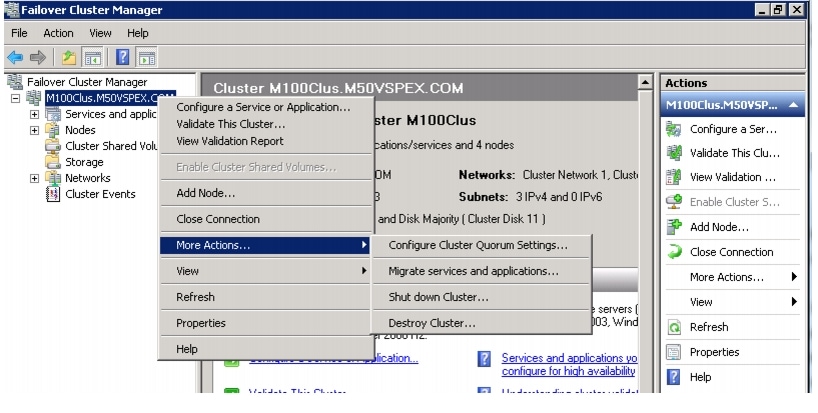Click Close Connection label in Actions pane
Image resolution: width=818 pixels, height=413 pixels.
[731, 252]
